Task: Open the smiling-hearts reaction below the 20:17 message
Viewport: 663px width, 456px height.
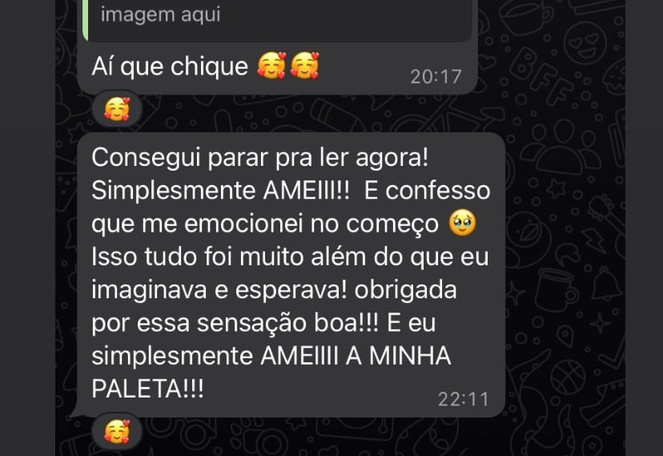Action: pos(117,109)
